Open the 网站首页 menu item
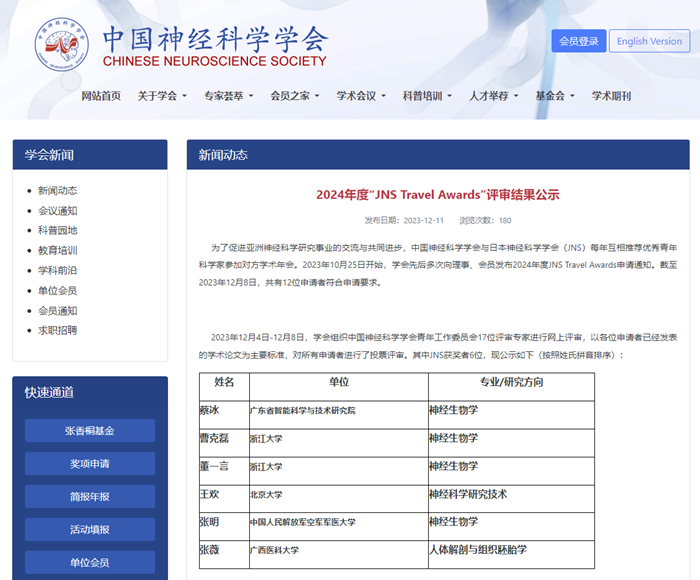Image resolution: width=700 pixels, height=580 pixels. point(101,96)
